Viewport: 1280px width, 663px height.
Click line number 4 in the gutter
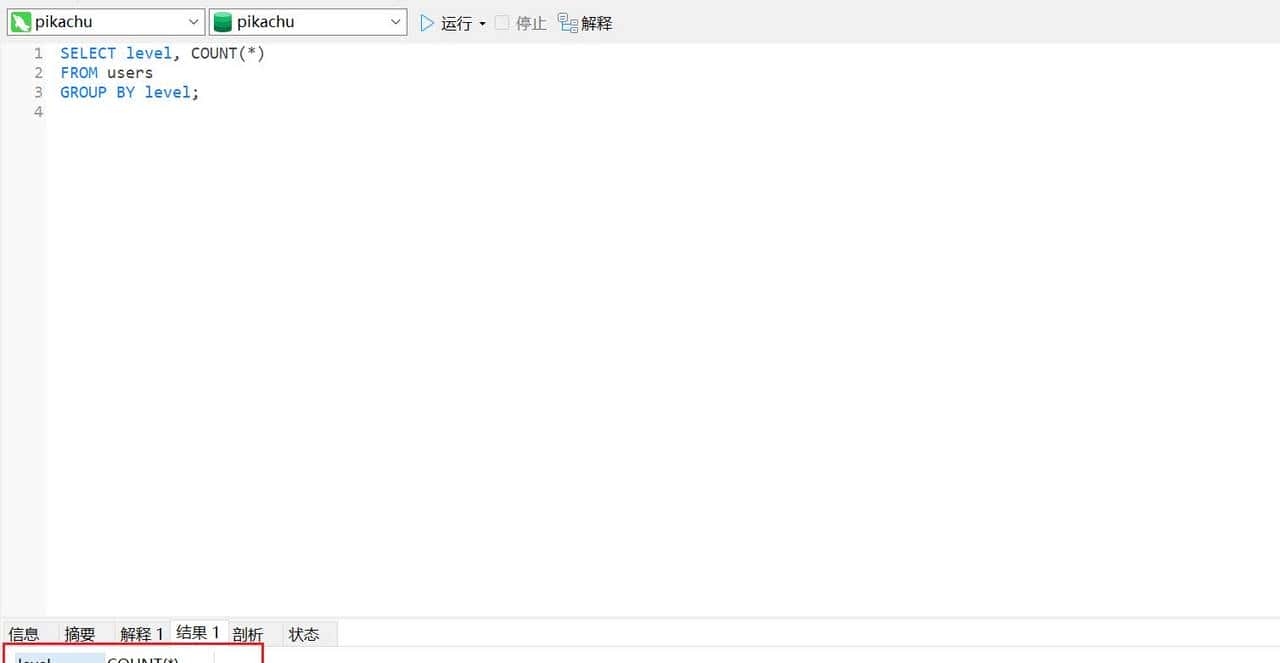[x=38, y=112]
